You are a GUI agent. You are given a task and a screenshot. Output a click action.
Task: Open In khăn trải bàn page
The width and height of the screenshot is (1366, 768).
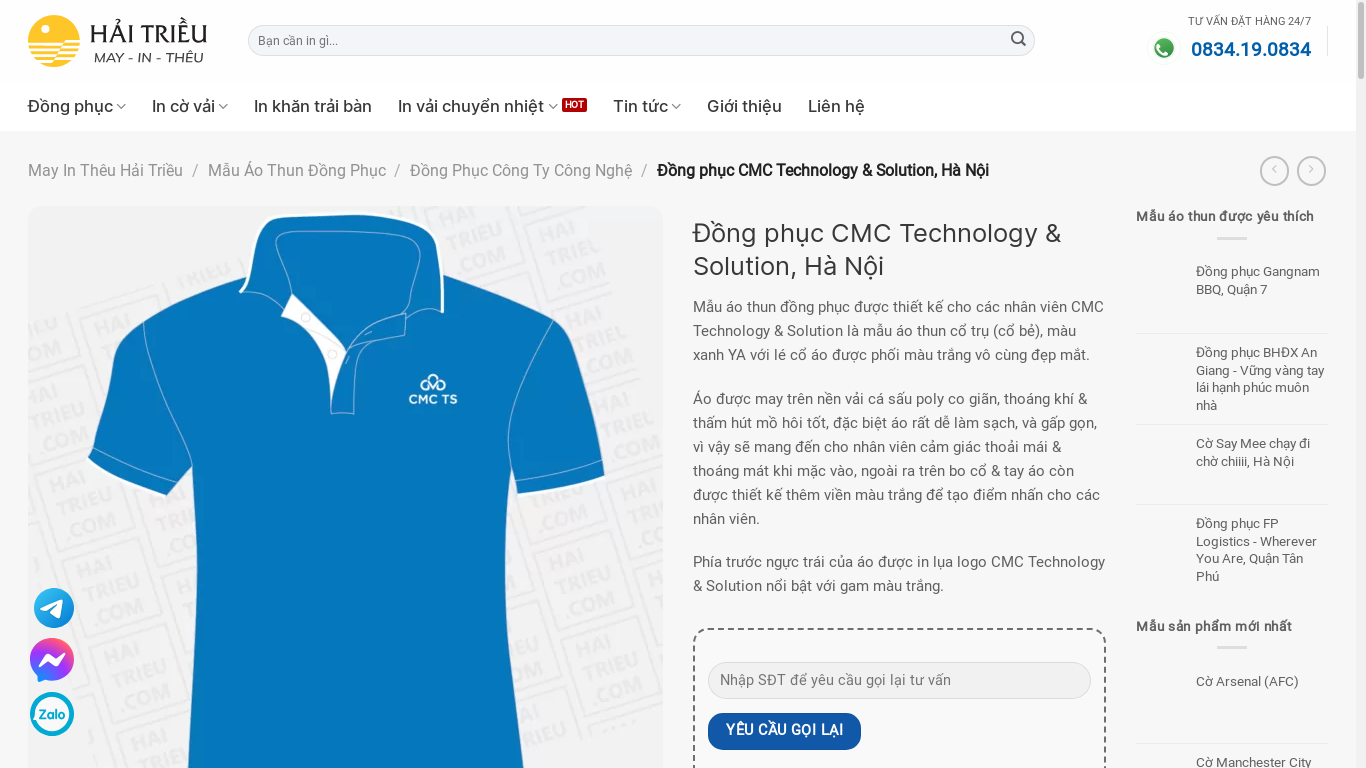[x=313, y=106]
